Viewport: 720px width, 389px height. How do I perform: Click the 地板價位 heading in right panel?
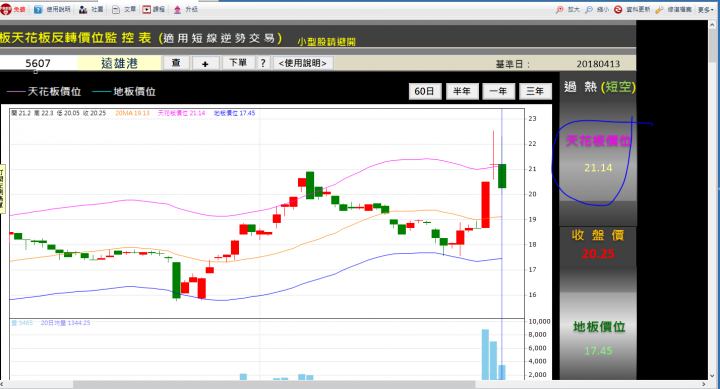coord(599,327)
